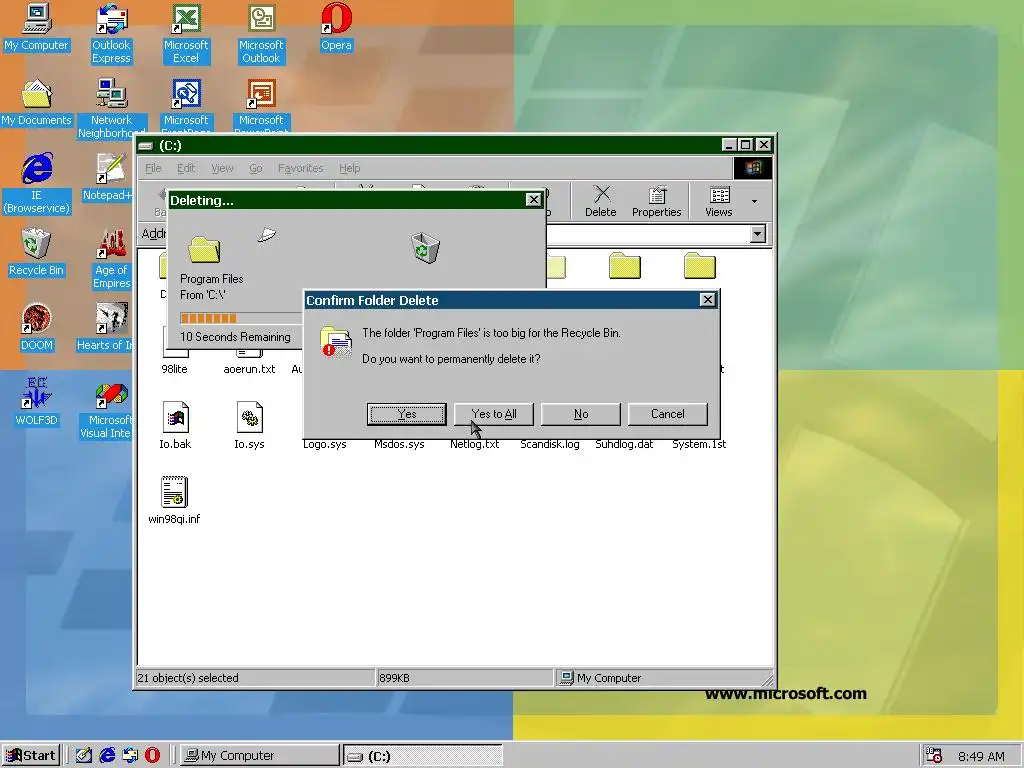Open the Help menu in (C:) window
Viewport: 1024px width, 768px height.
click(349, 168)
